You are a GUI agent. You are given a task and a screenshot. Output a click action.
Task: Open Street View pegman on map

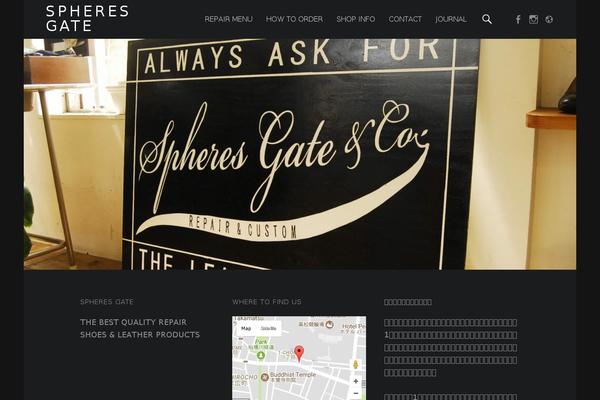pyautogui.click(x=355, y=364)
